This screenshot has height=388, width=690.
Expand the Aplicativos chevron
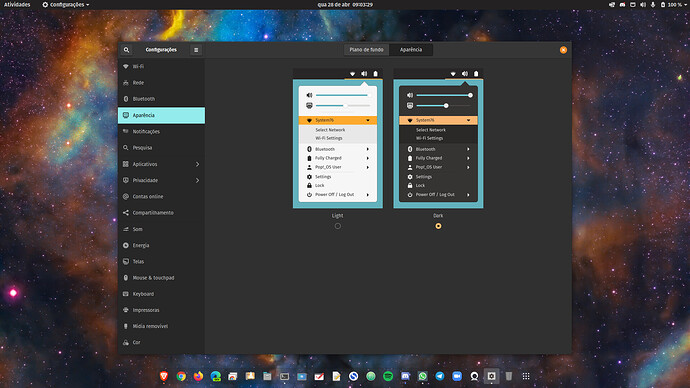(197, 164)
